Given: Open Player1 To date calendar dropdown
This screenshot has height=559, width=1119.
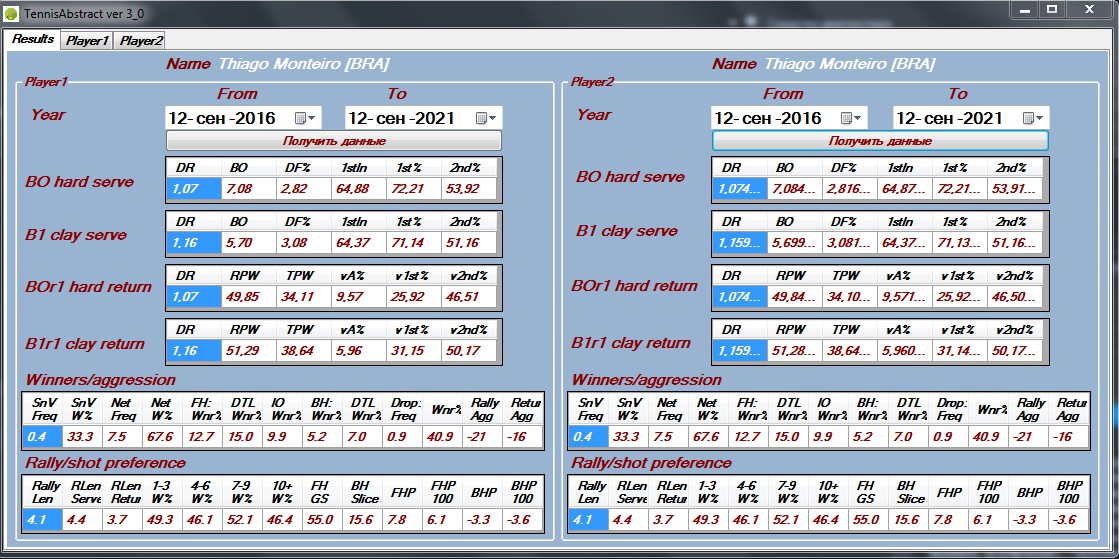Looking at the screenshot, I should [488, 118].
